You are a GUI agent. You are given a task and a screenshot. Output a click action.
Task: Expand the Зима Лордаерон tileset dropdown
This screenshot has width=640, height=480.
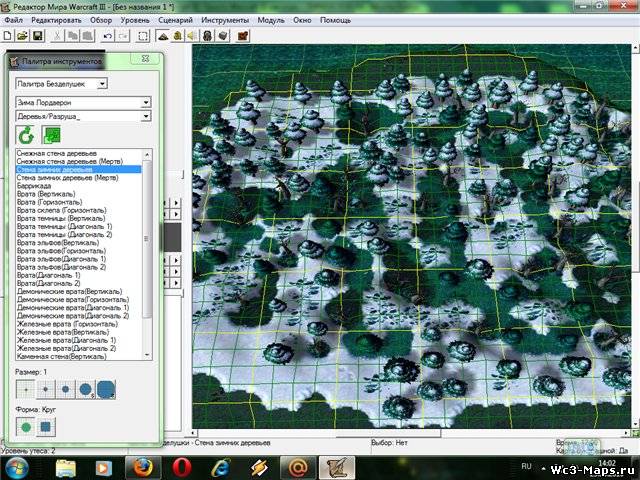click(146, 102)
